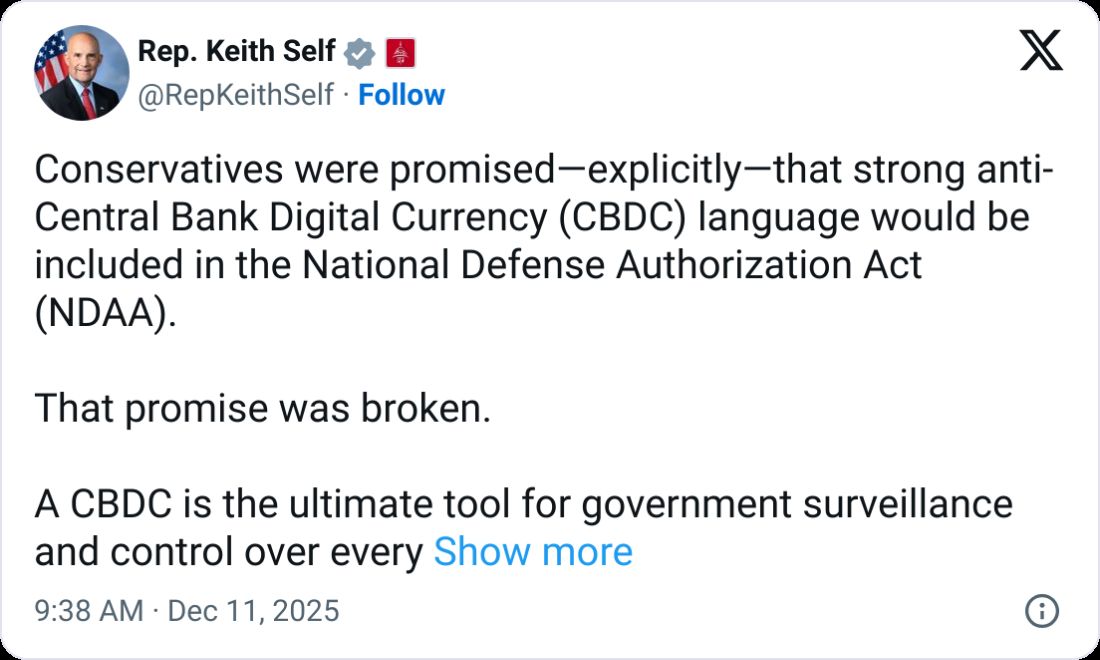The width and height of the screenshot is (1100, 660).
Task: Click the red Capitol government badge
Action: click(x=400, y=52)
